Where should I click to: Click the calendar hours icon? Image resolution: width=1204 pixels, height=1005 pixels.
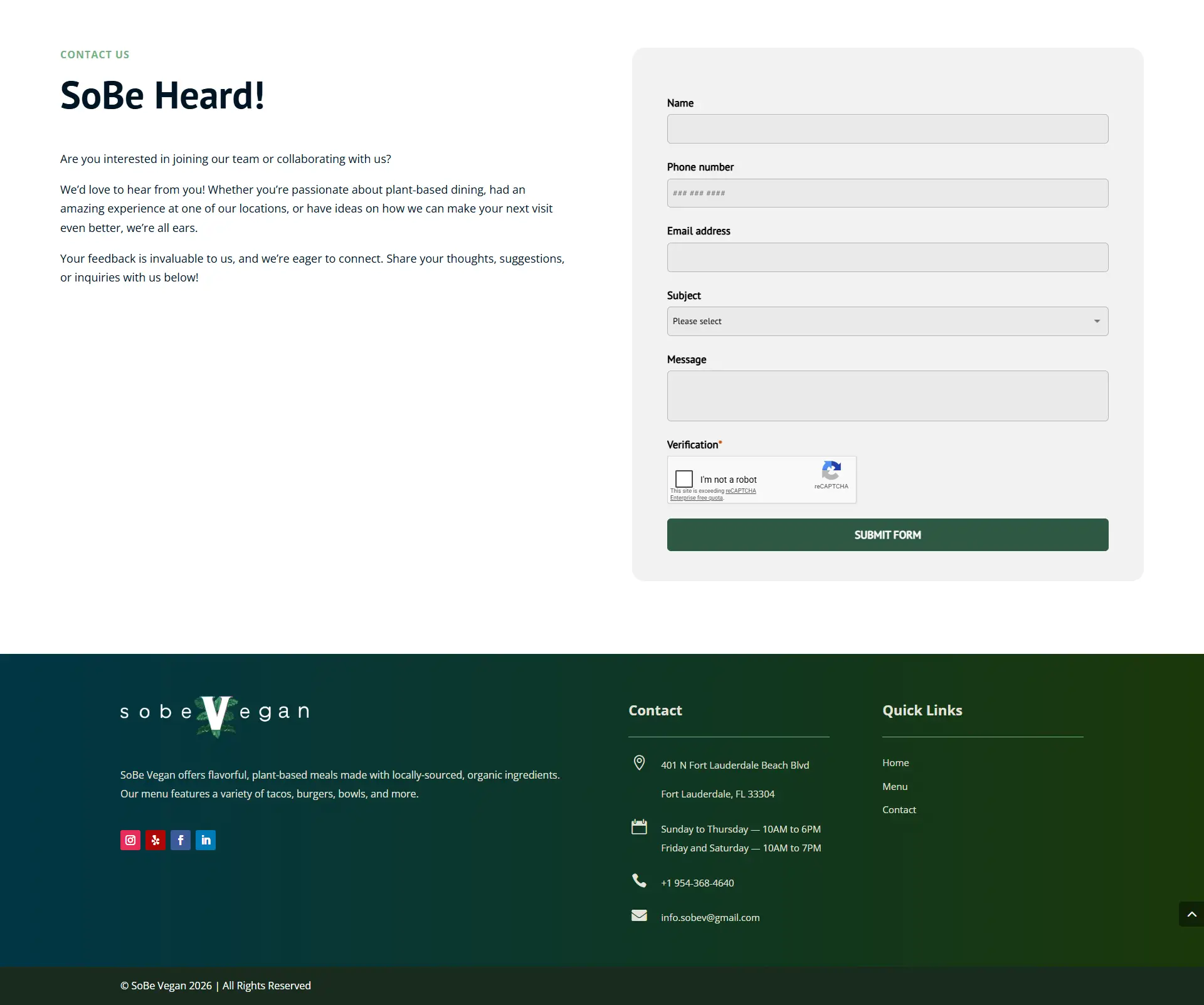point(639,827)
